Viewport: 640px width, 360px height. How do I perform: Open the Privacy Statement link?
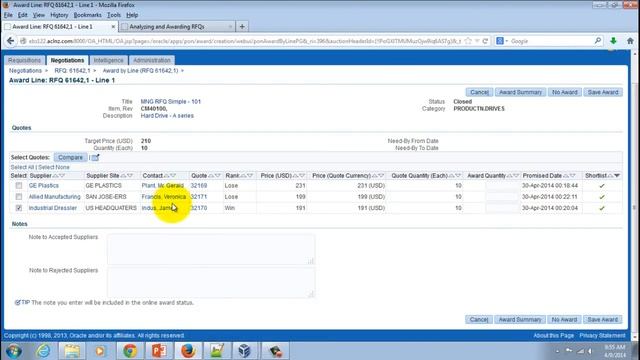602,336
